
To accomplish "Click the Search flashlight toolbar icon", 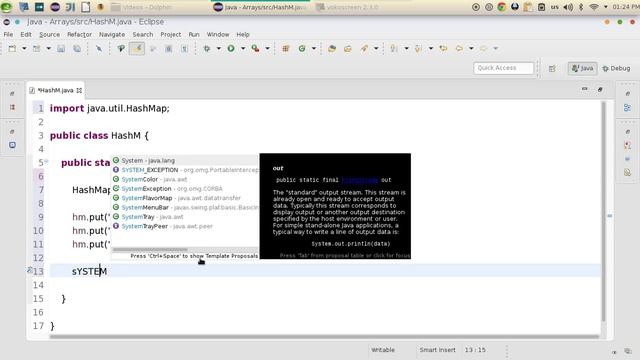I will tap(364, 49).
